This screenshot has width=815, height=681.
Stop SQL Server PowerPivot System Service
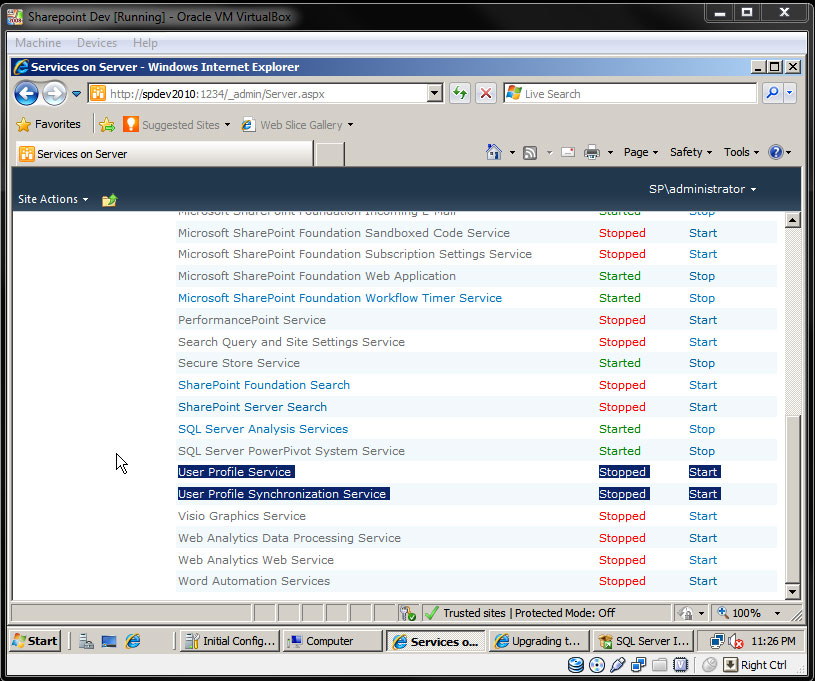(x=702, y=451)
